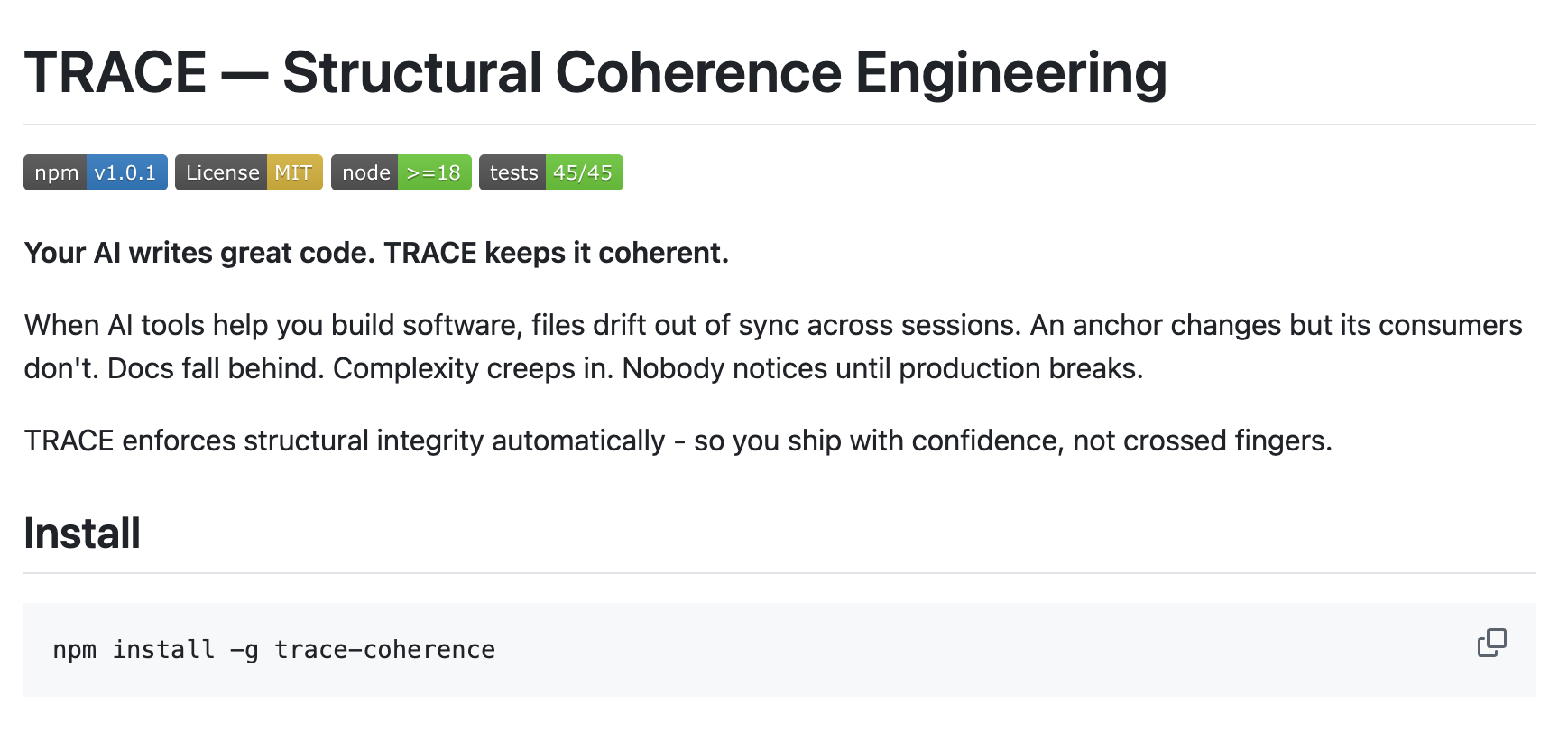Screen dimensions: 1568x733
Task: Click the word 'npm' in the code block
Action: (74, 650)
